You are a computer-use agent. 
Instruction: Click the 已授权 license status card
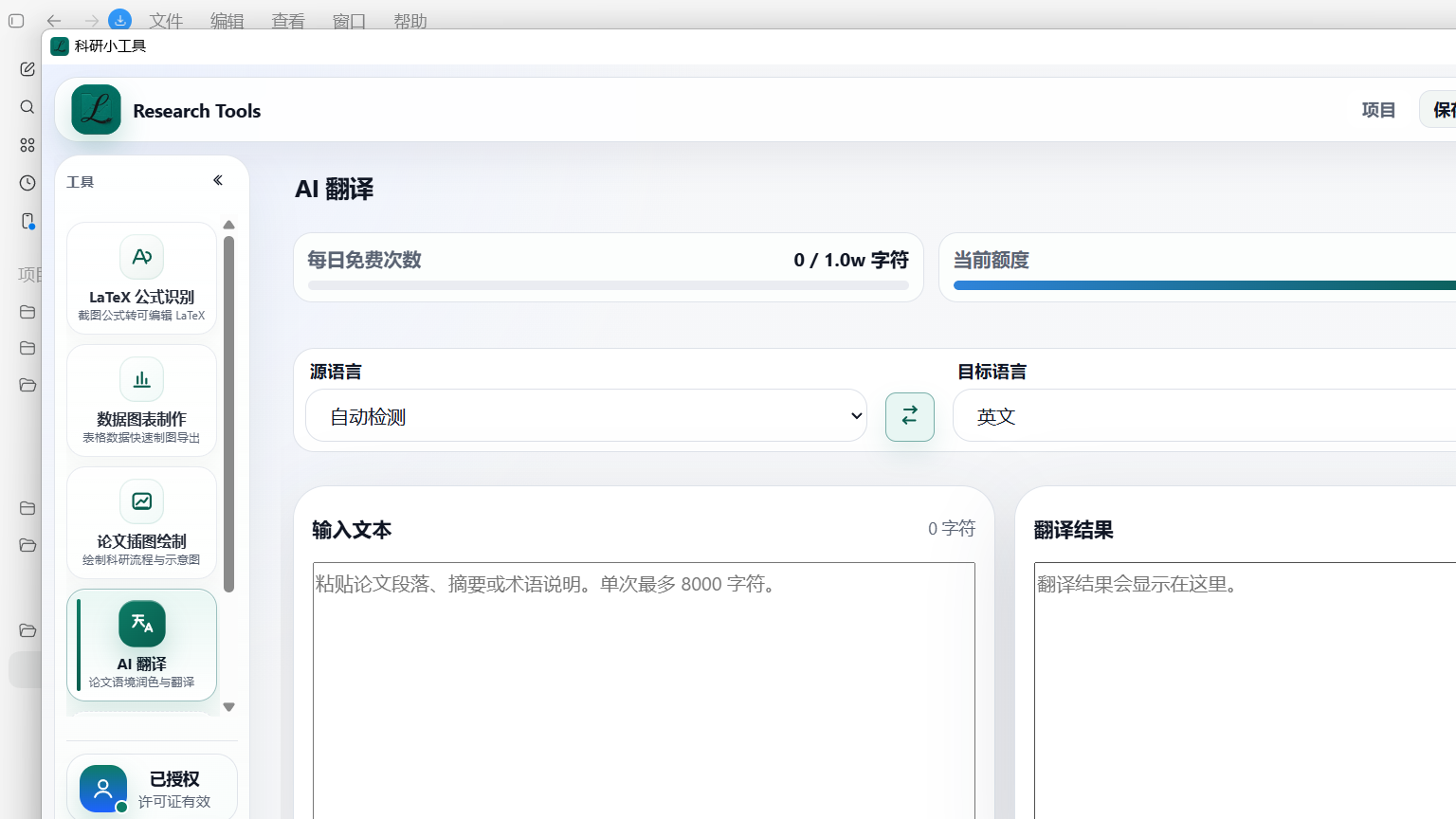click(152, 787)
